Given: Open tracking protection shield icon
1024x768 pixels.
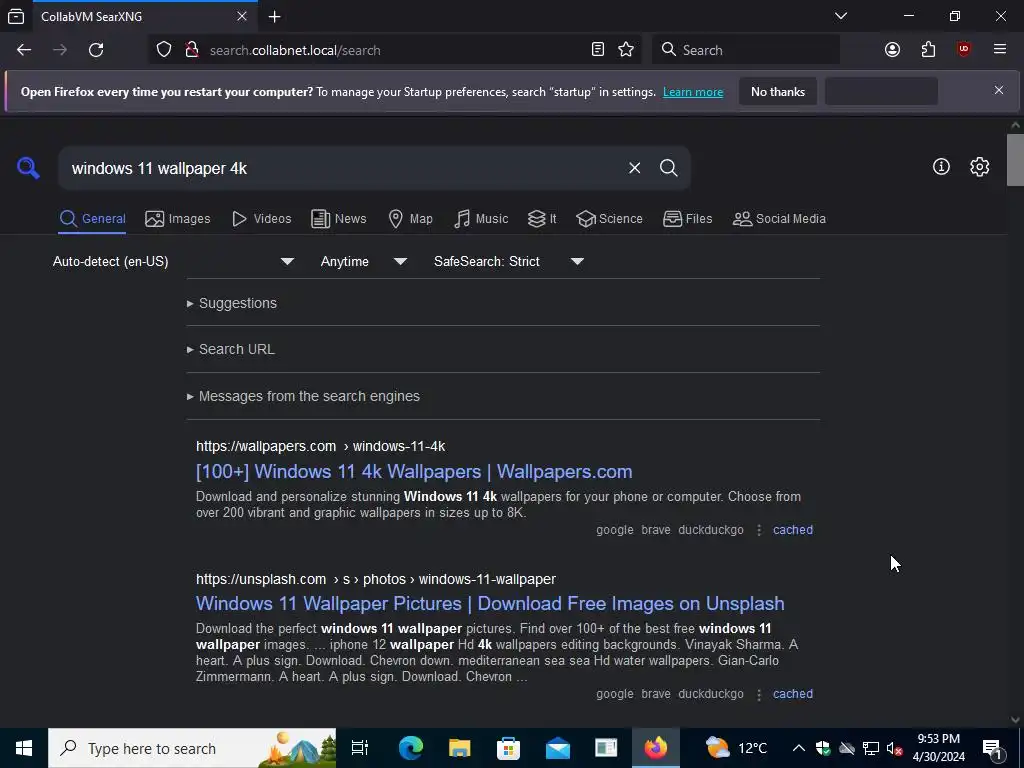Looking at the screenshot, I should coord(164,50).
